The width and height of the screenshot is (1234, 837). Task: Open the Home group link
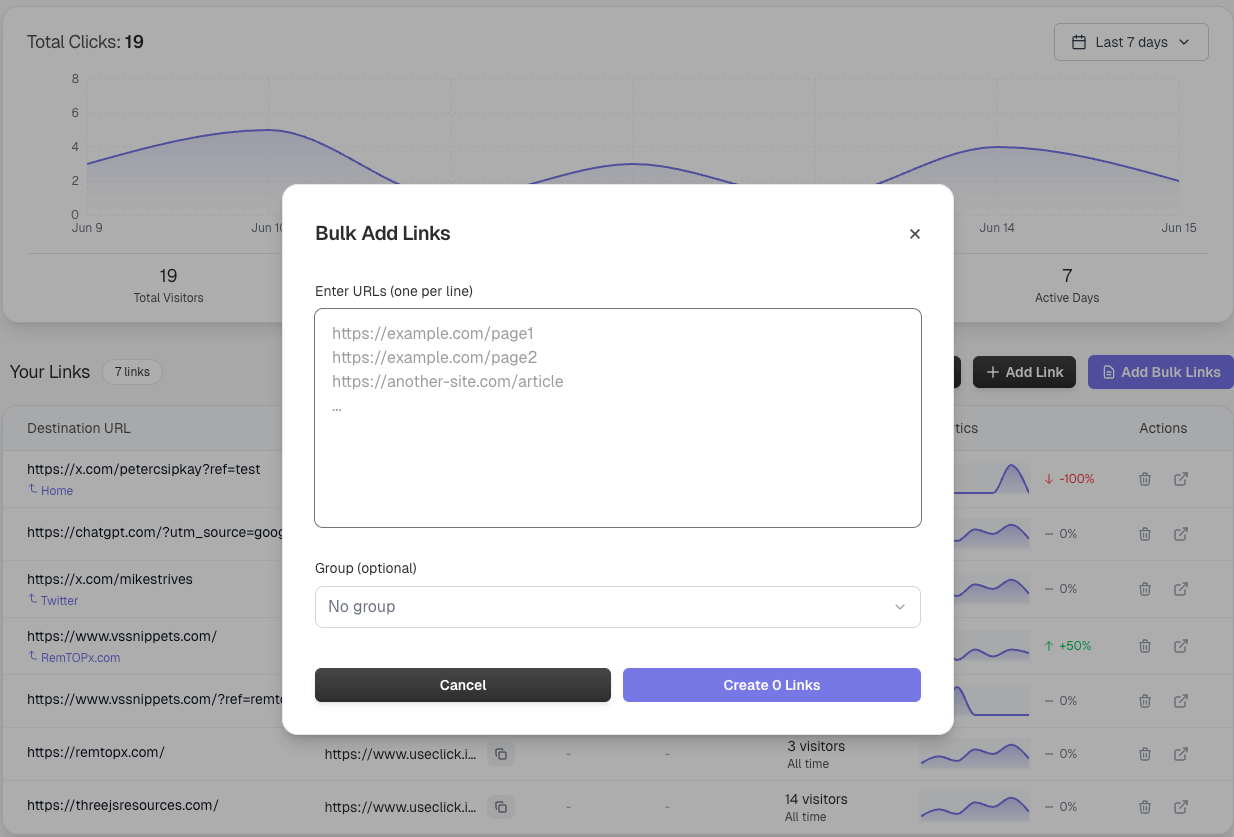pyautogui.click(x=56, y=491)
